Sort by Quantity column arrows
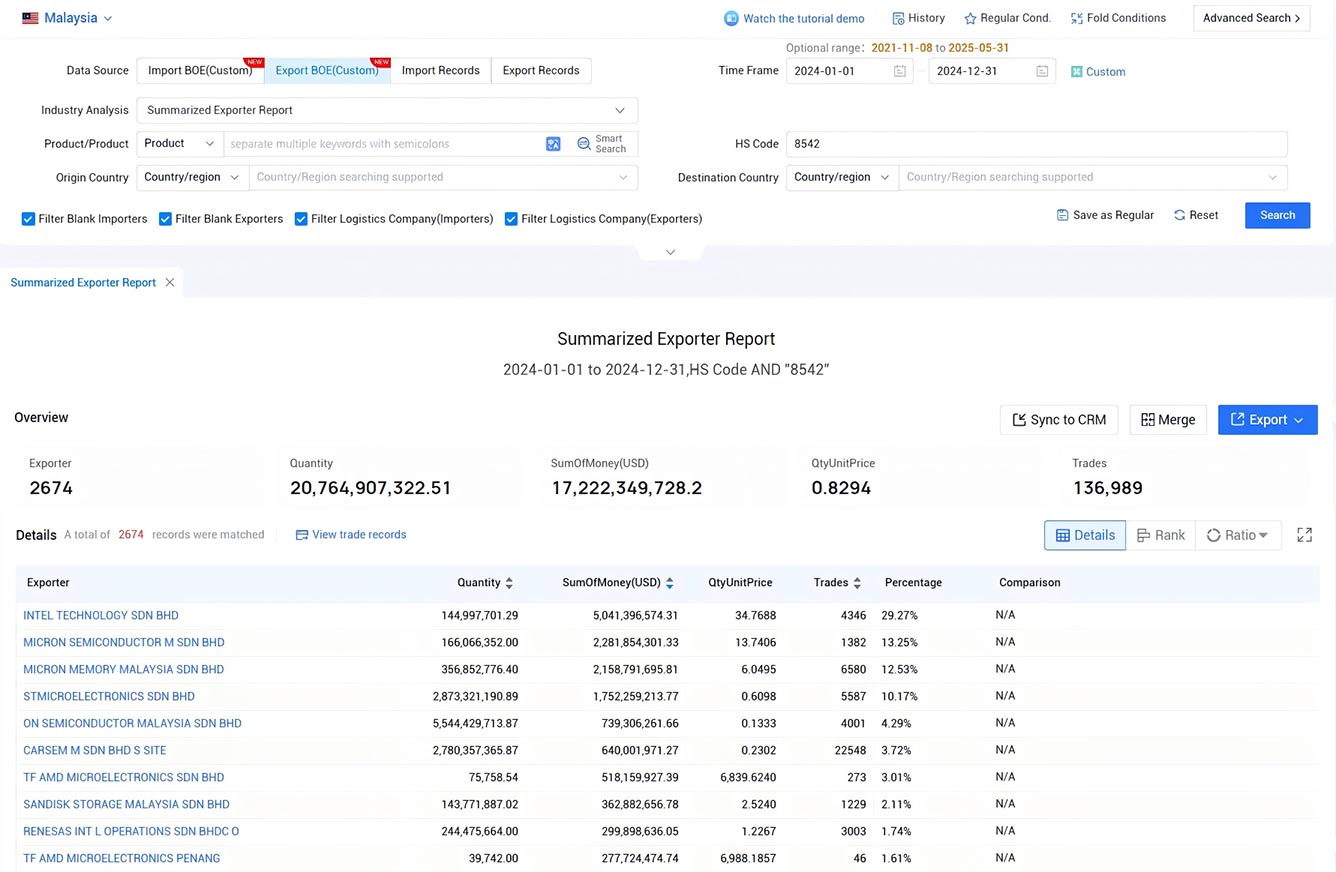1336x872 pixels. [x=509, y=583]
